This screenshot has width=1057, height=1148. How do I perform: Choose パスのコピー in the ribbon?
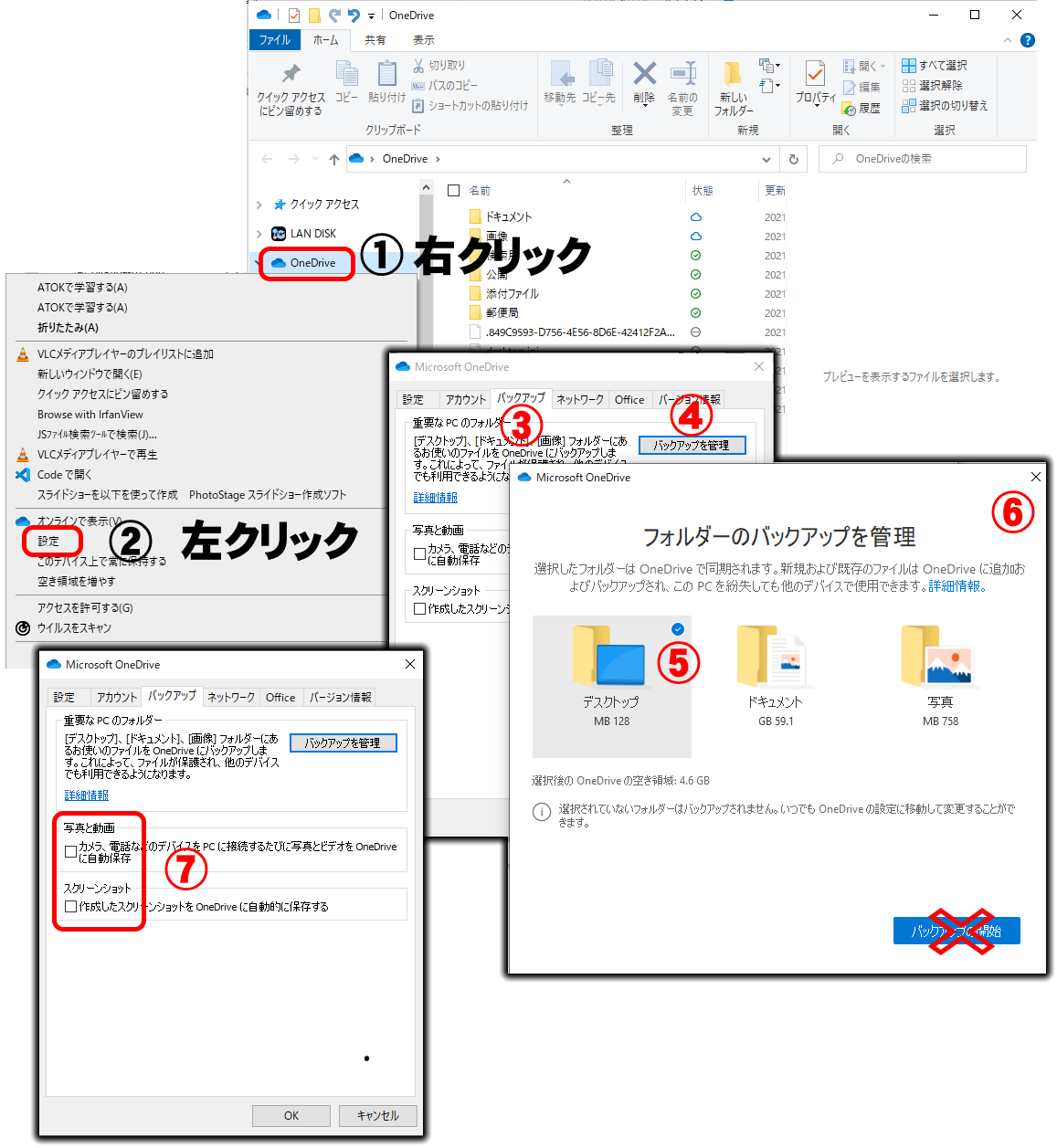[445, 86]
